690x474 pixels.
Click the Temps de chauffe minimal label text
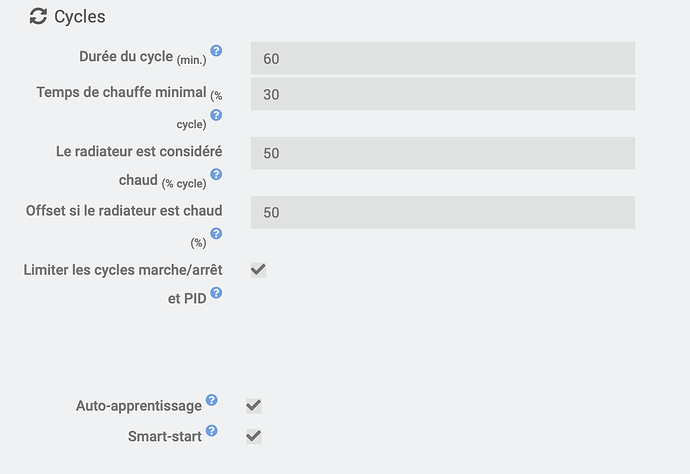[x=121, y=92]
